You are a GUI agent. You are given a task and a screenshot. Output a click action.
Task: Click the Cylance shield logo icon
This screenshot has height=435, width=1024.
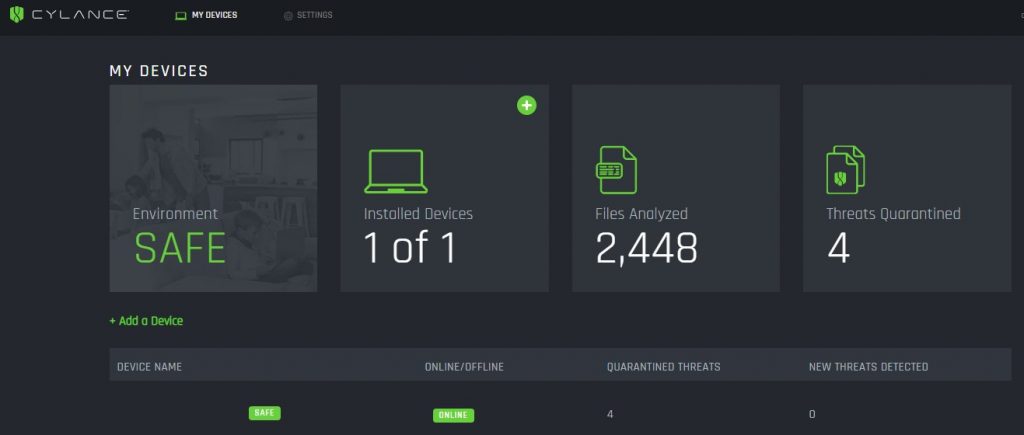click(x=16, y=14)
